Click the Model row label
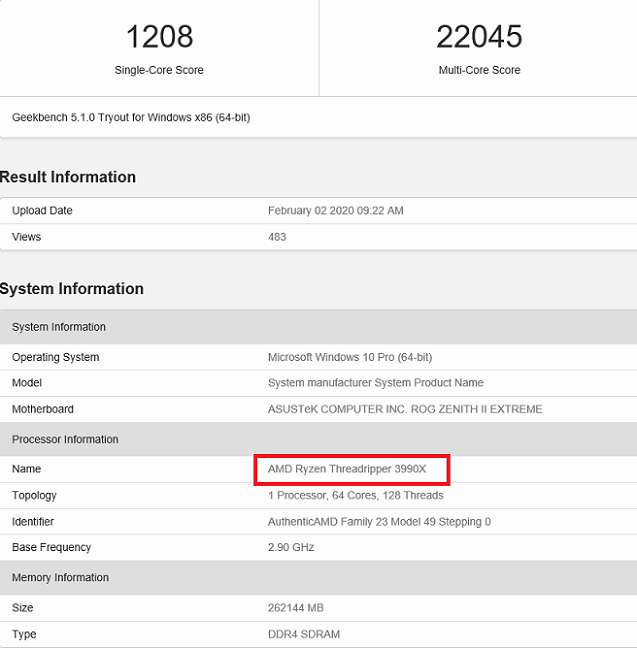This screenshot has width=637, height=648. (x=27, y=383)
